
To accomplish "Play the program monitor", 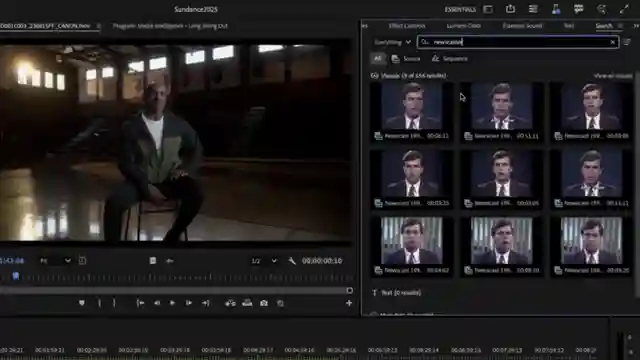I will tap(172, 303).
